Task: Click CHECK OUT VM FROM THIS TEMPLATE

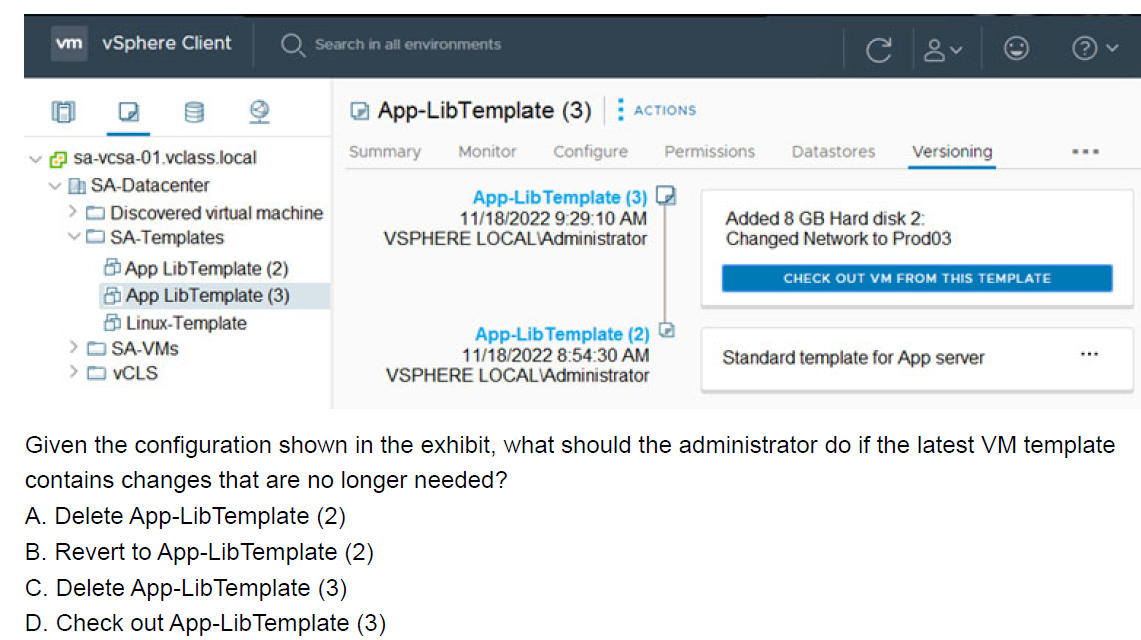Action: tap(916, 278)
